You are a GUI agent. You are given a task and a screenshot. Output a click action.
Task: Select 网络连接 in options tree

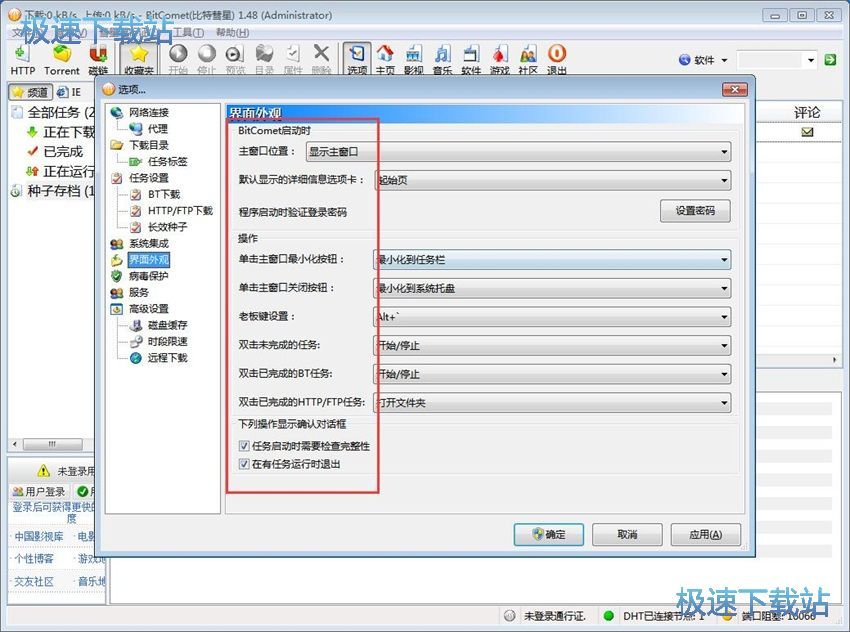tap(149, 113)
